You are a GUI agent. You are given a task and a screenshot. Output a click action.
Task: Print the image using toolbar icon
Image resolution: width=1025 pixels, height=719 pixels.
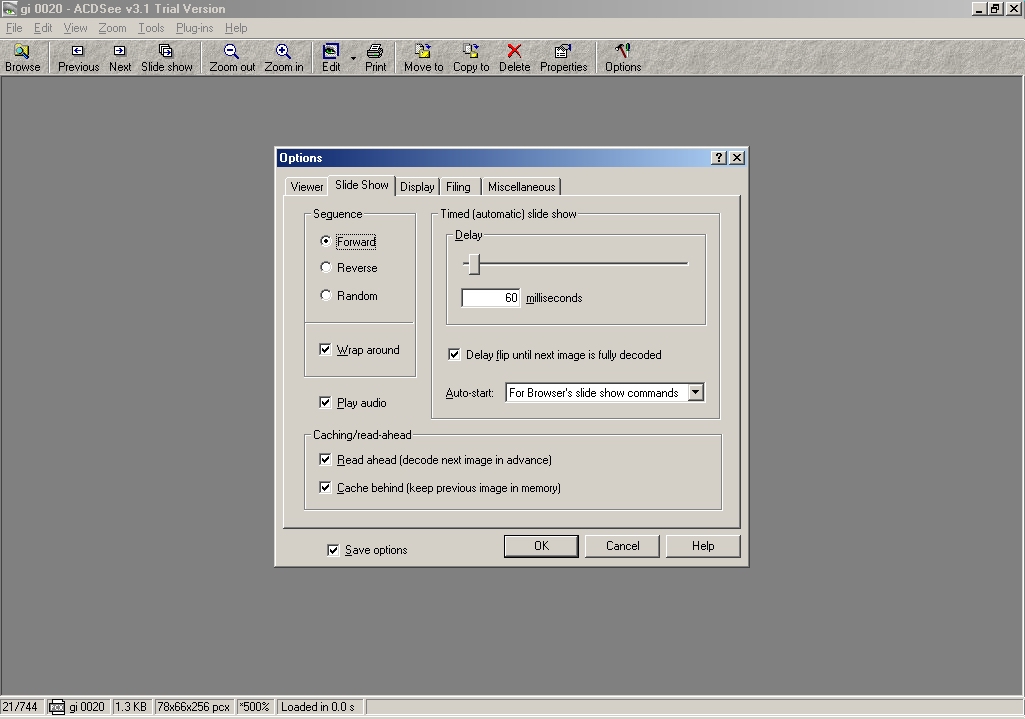point(375,58)
